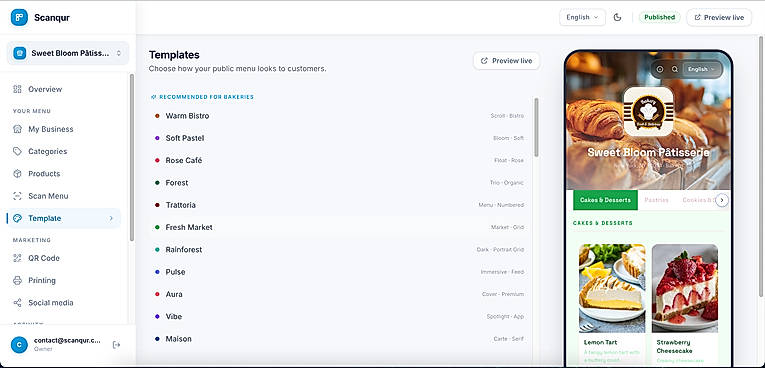Choose the Rose Café template
The image size is (765, 368).
340,161
